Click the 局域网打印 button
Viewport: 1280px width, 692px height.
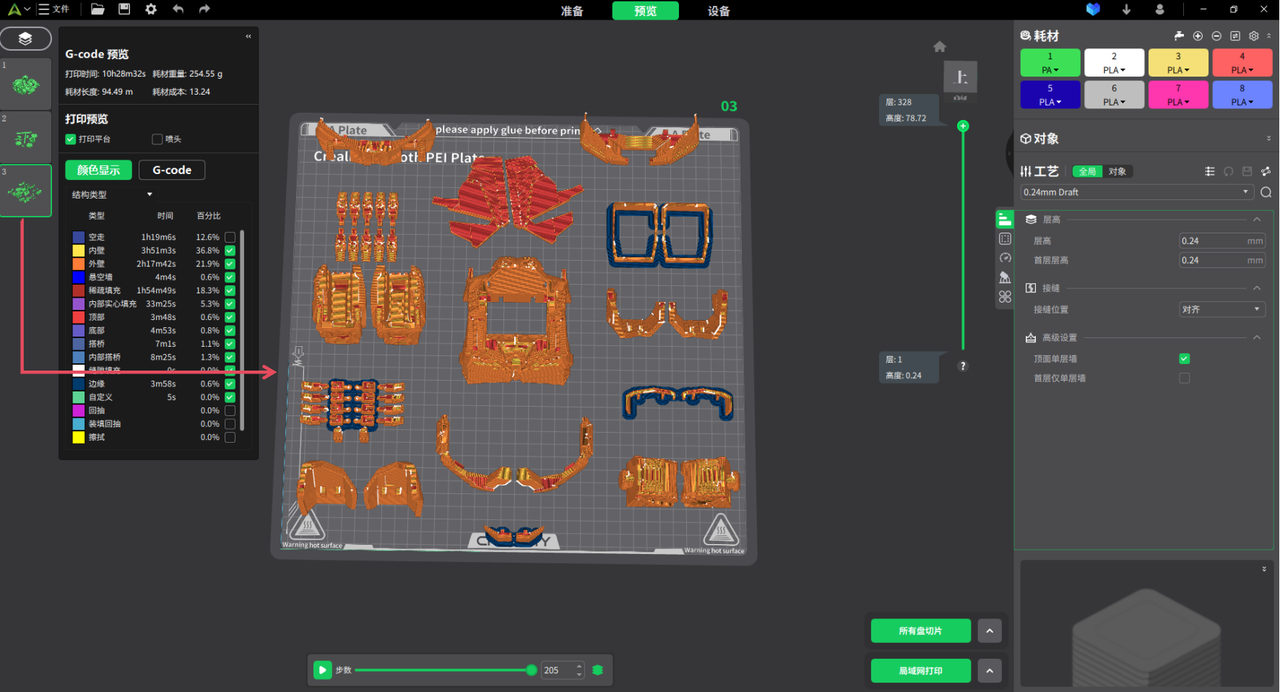(x=921, y=670)
